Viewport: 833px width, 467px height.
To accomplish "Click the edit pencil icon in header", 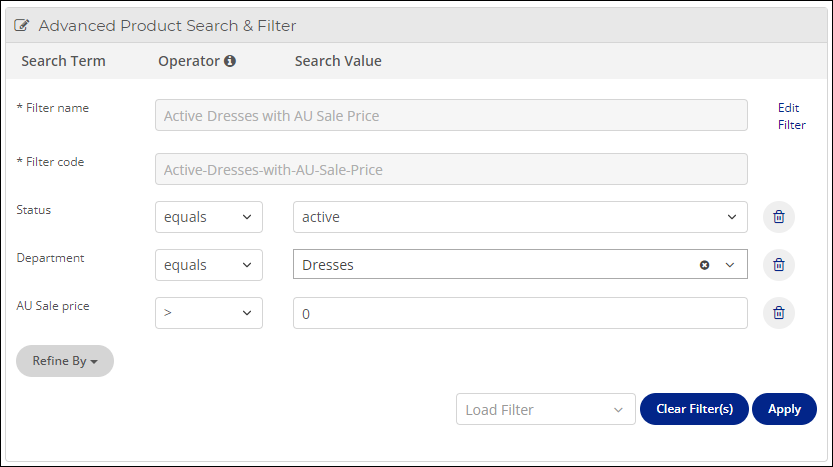I will click(21, 25).
